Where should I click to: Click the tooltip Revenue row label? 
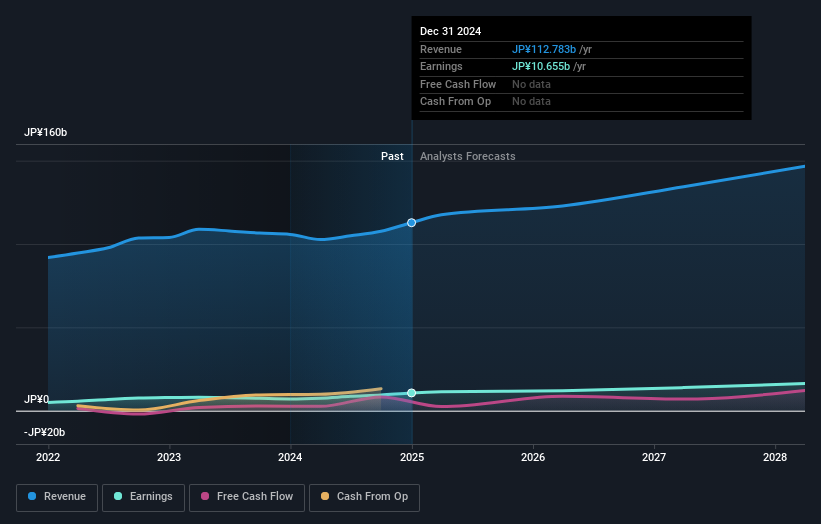(x=441, y=49)
